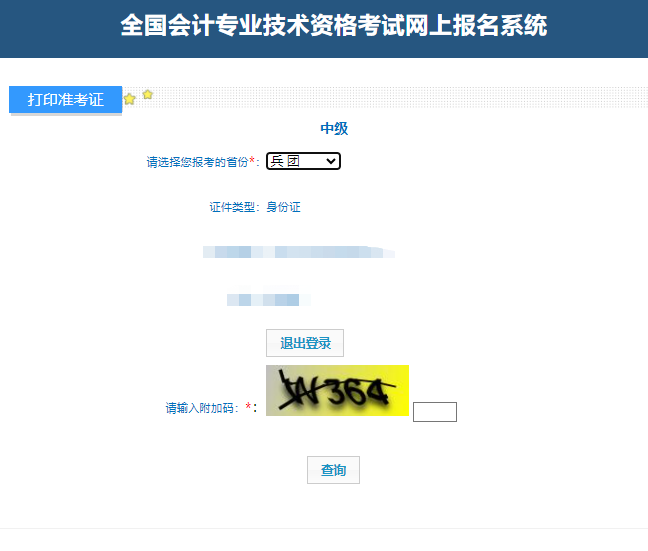
Task: Select the 打印准考证 tab
Action: click(x=65, y=100)
